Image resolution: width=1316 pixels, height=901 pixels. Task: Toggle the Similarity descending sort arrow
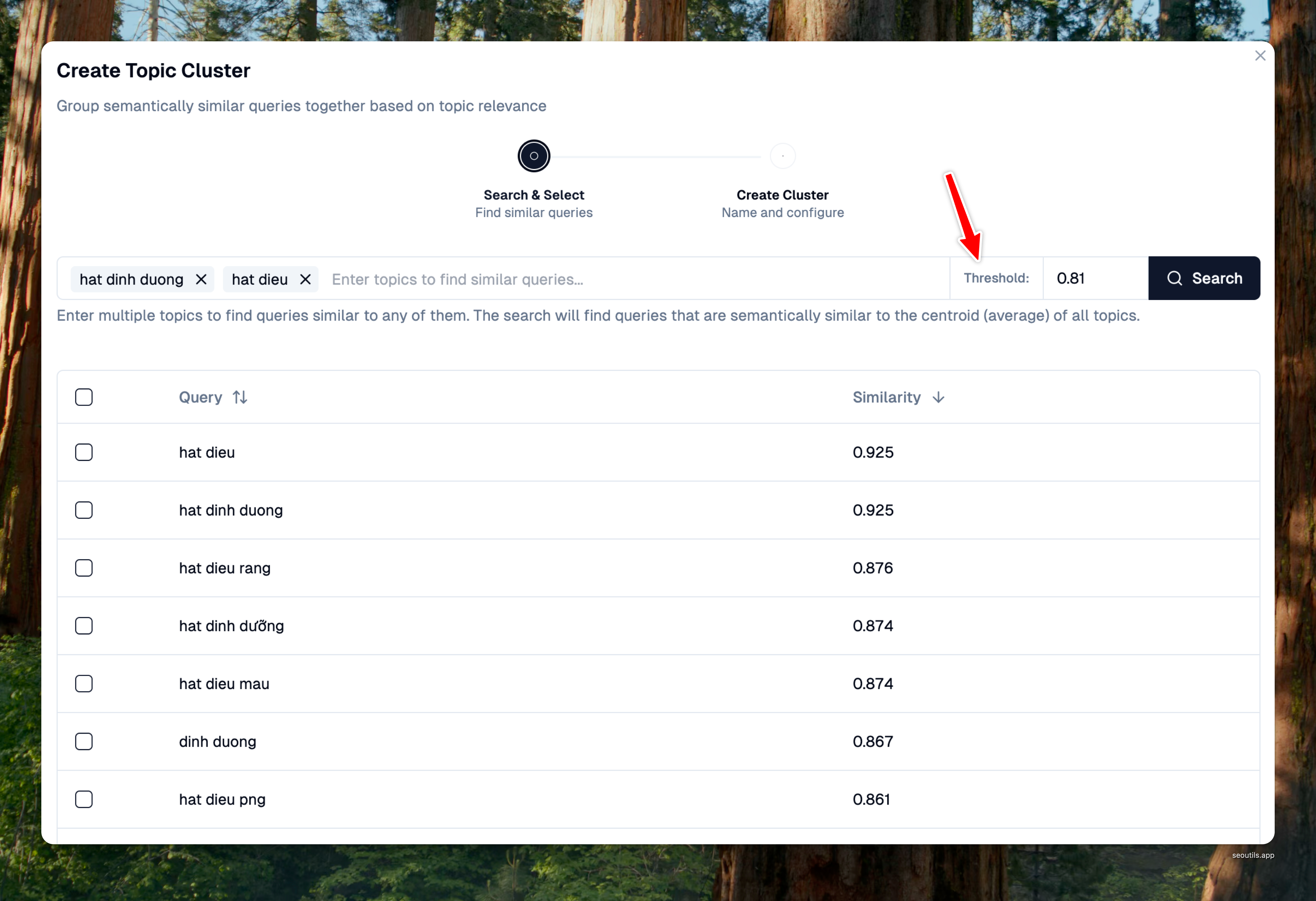[x=938, y=397]
